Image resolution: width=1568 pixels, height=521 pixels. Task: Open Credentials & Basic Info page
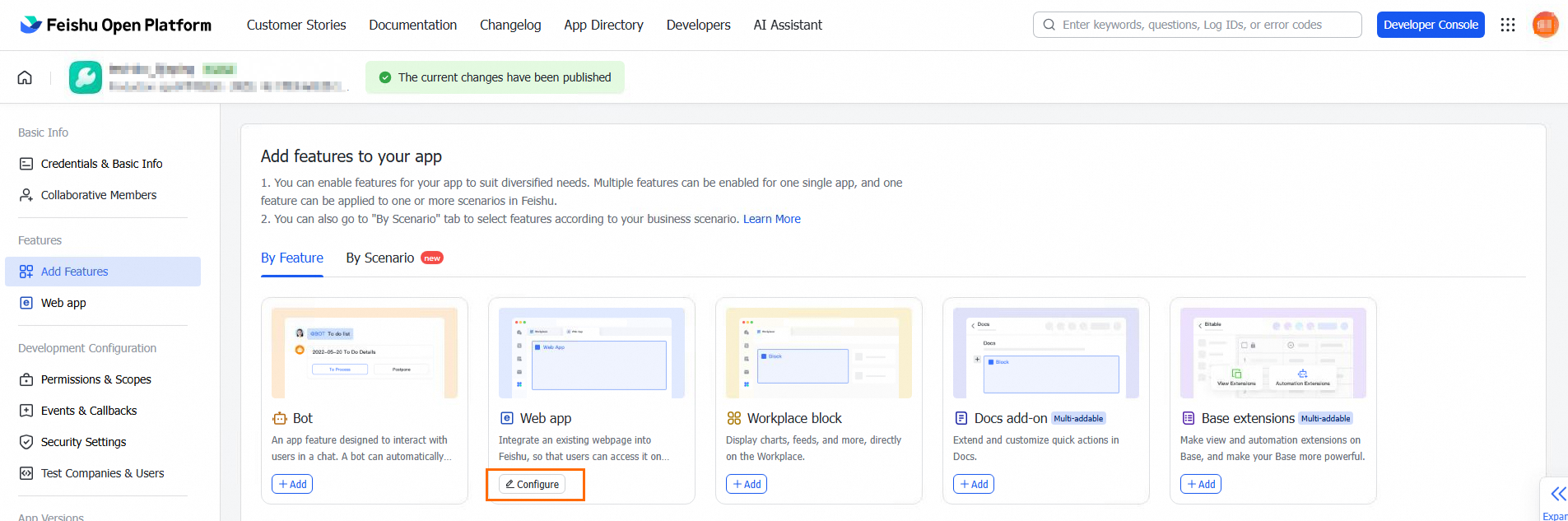point(103,164)
